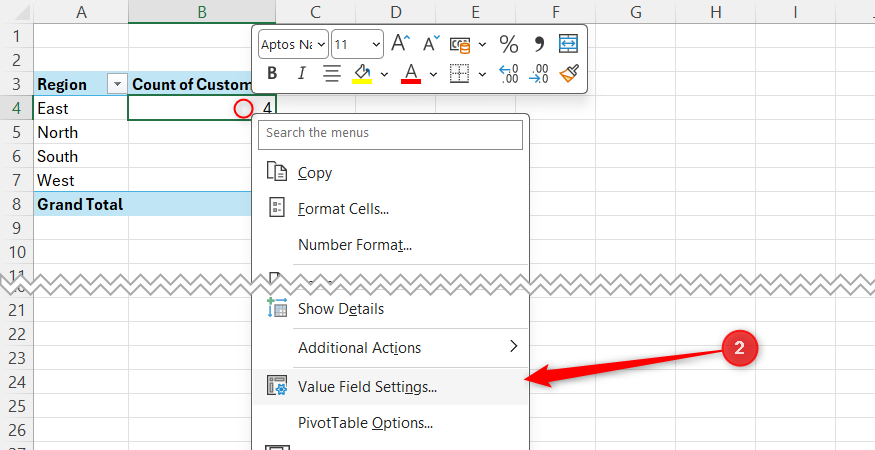The height and width of the screenshot is (450, 875).
Task: Choose Show Details menu entry
Action: coord(390,309)
